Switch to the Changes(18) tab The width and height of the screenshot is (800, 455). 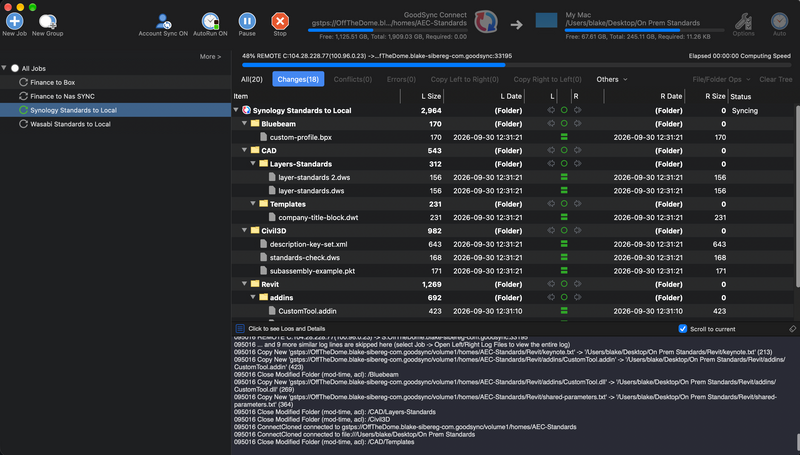coord(298,79)
